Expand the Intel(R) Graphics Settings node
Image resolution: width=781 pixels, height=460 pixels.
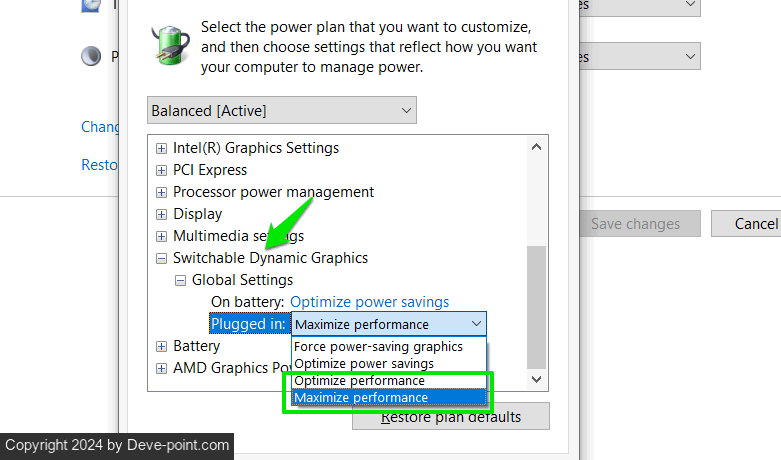tap(162, 148)
